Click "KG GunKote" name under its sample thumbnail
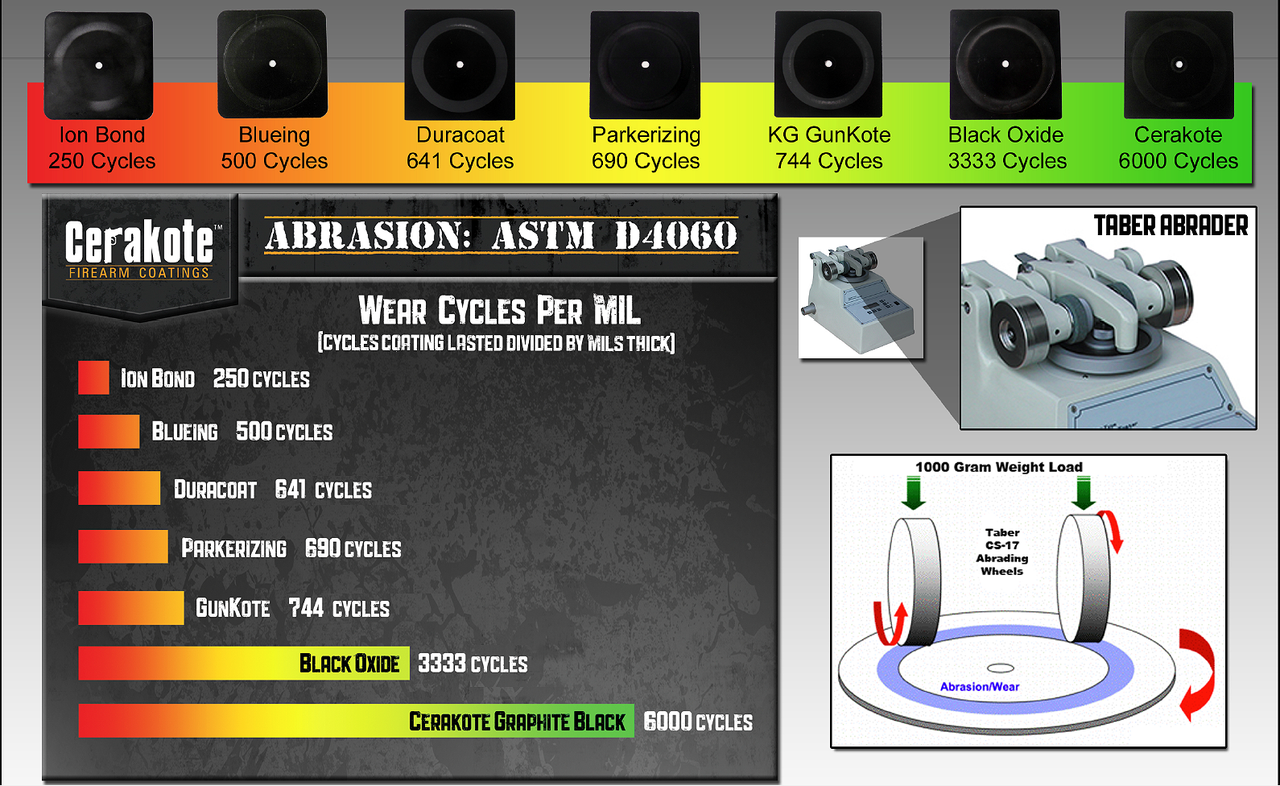Viewport: 1280px width, 786px height. [829, 135]
